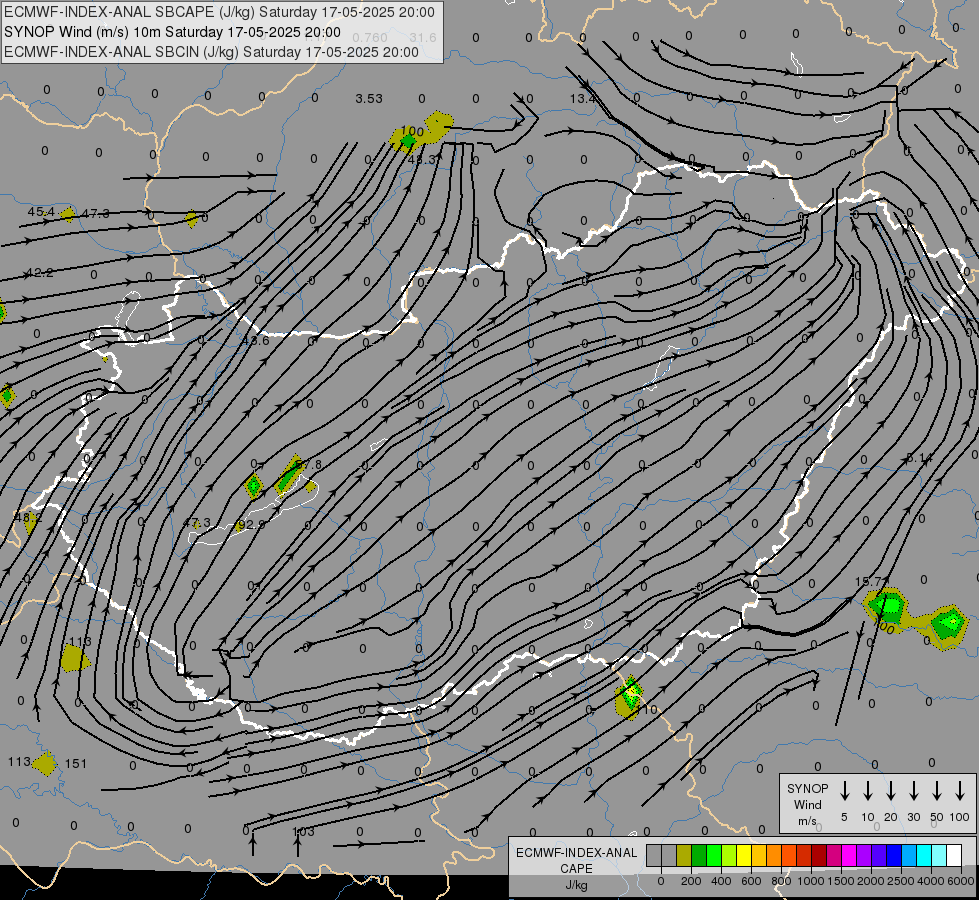Click the 151 value on the map
979x900 pixels.
click(x=76, y=764)
